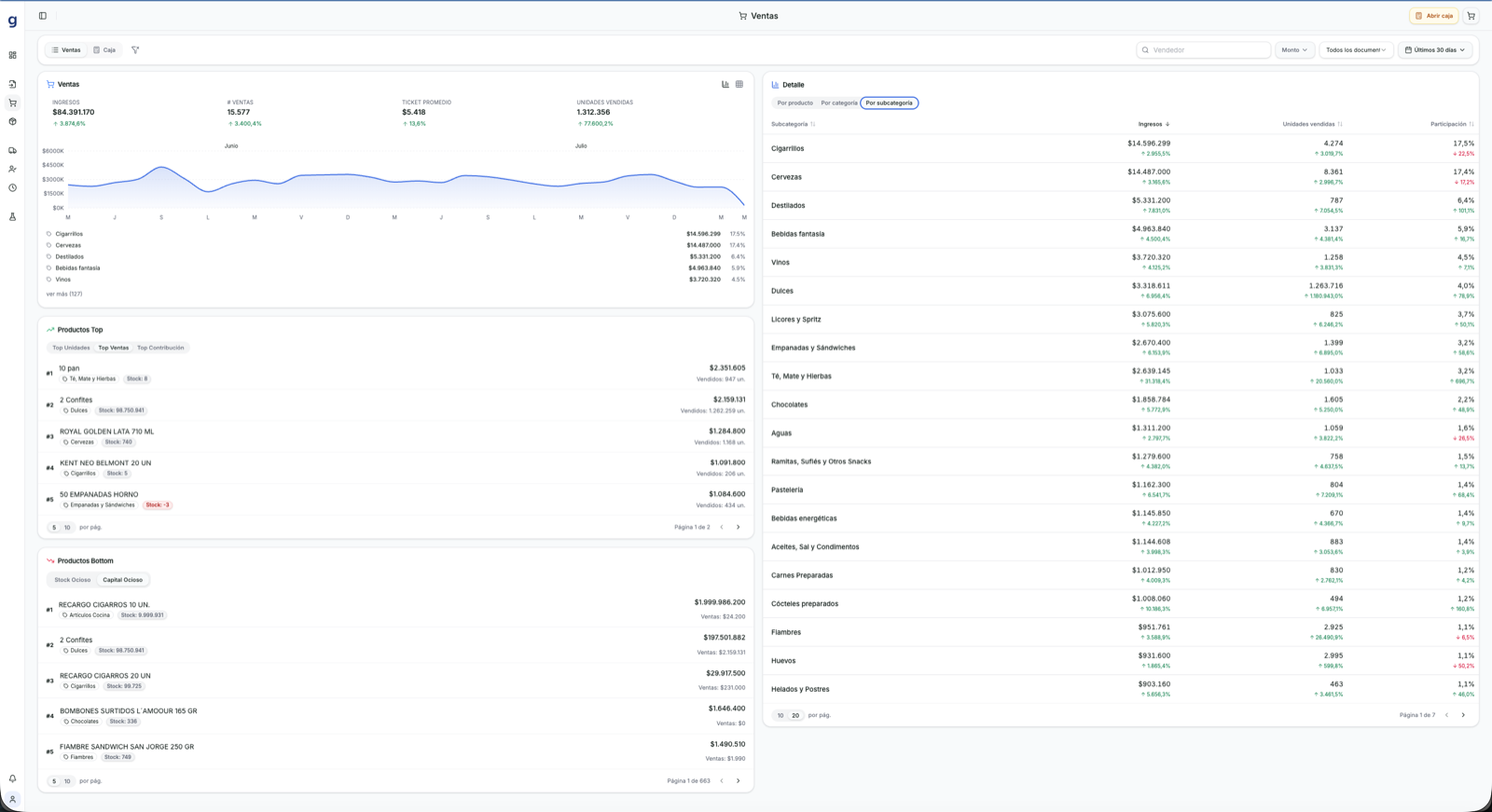Select Capital Ocioso in Productos Bottom

123,580
